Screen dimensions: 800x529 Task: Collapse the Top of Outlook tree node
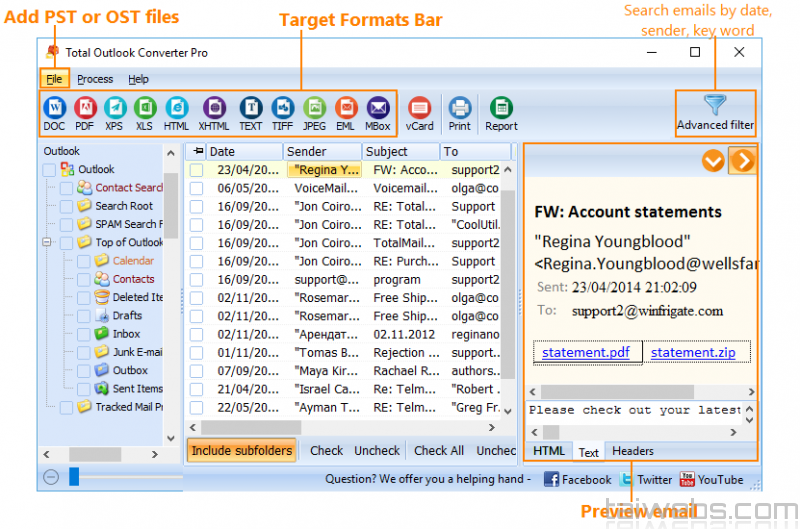pyautogui.click(x=47, y=242)
